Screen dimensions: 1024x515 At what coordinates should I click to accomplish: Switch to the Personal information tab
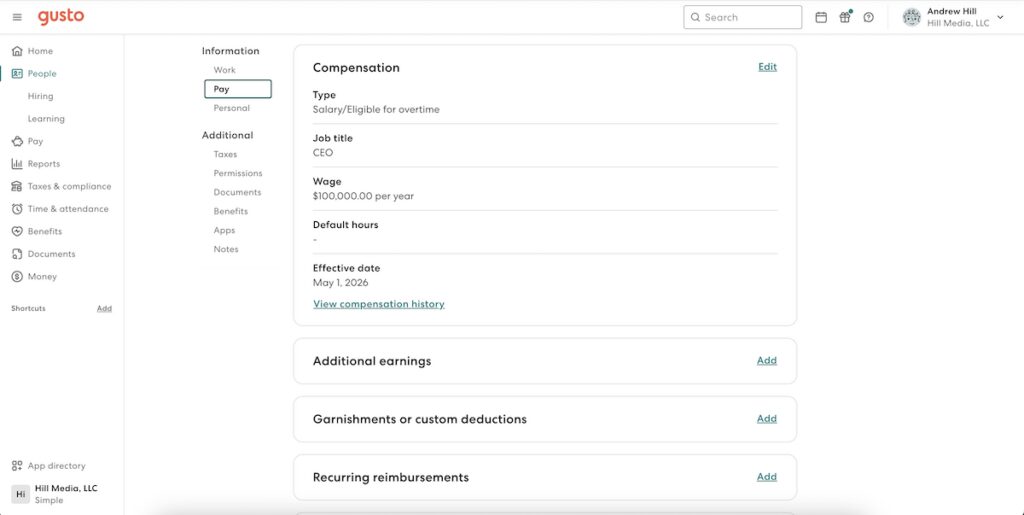(x=231, y=108)
